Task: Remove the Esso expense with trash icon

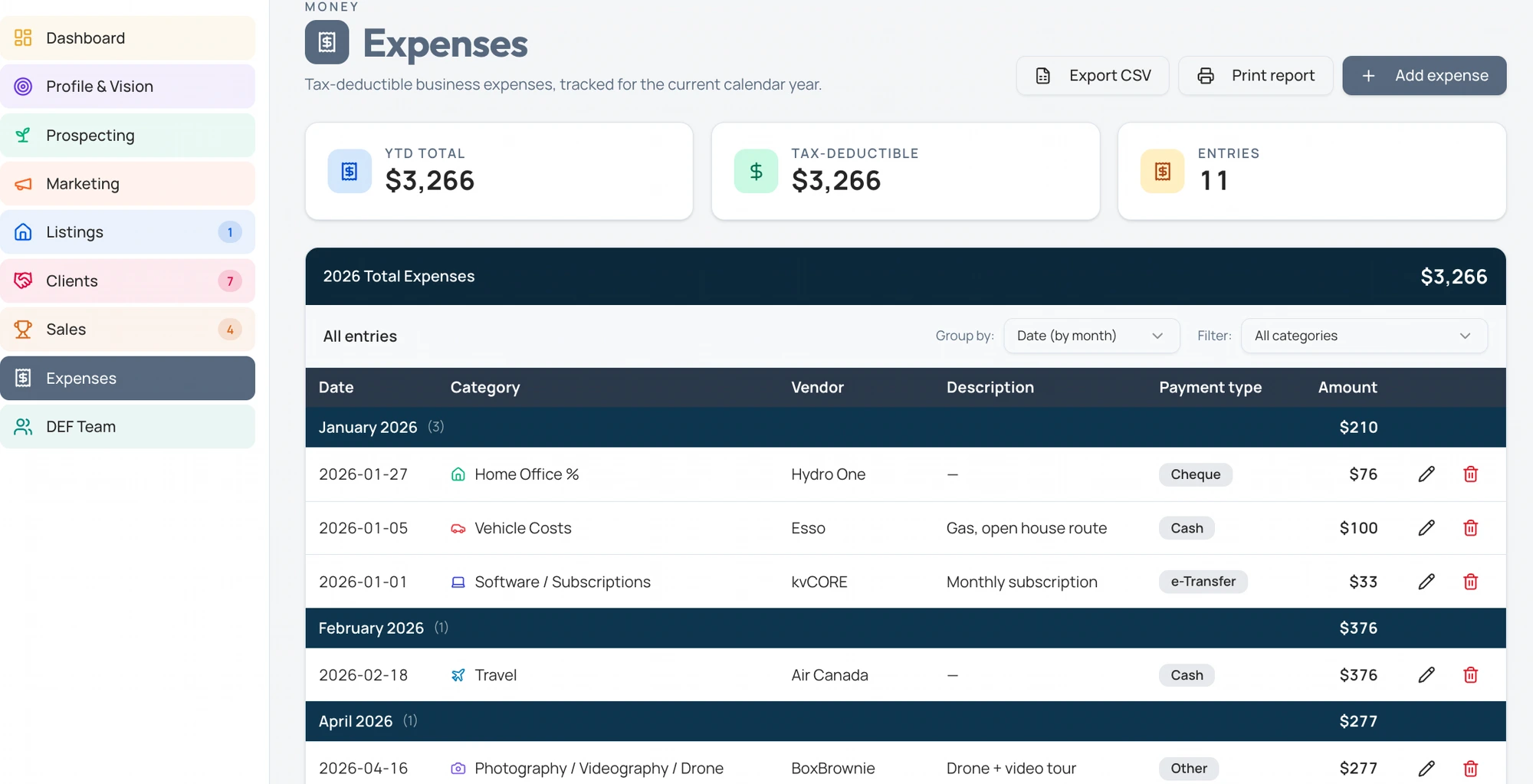Action: [1470, 528]
